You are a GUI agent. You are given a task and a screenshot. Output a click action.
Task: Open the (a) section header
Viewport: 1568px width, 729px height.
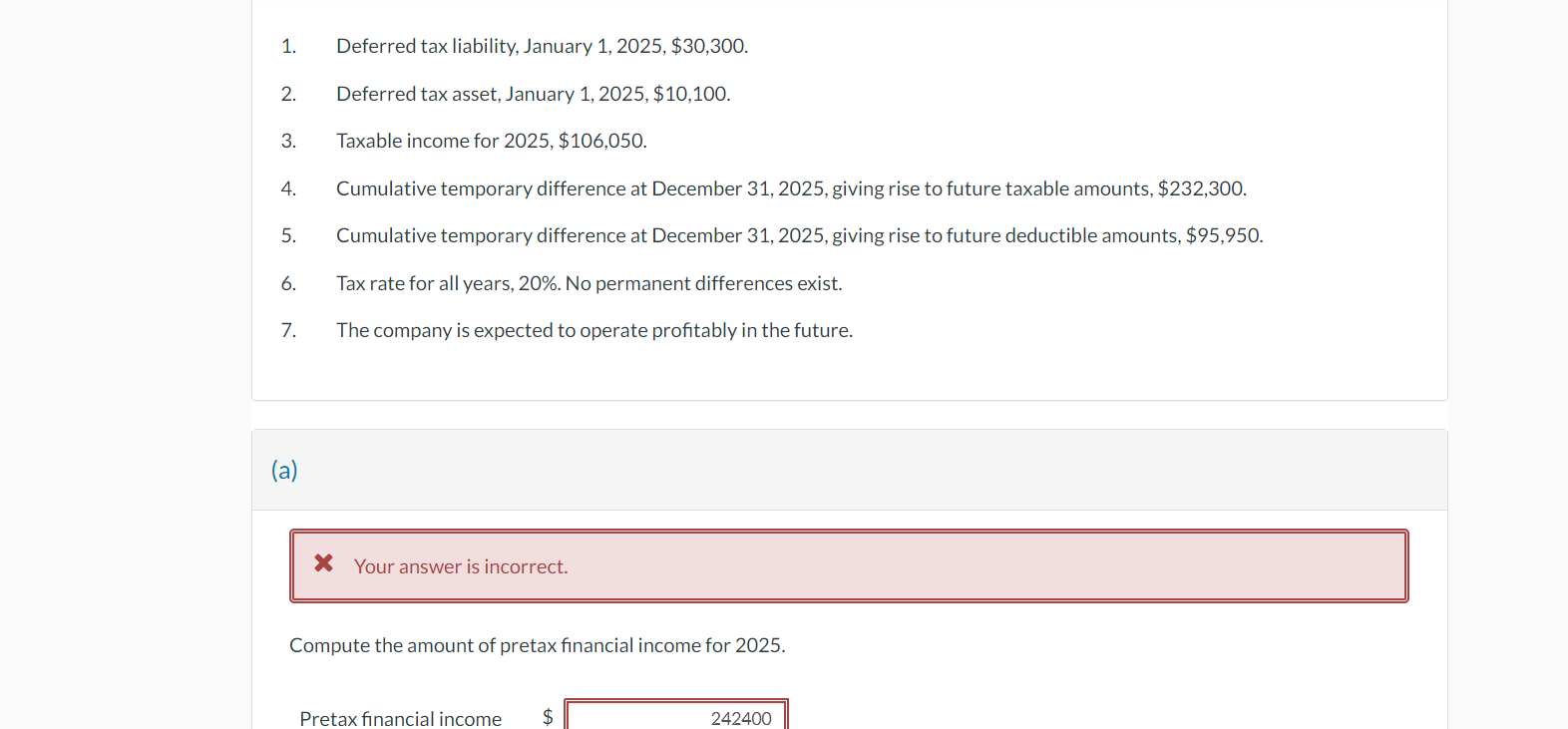(x=284, y=470)
